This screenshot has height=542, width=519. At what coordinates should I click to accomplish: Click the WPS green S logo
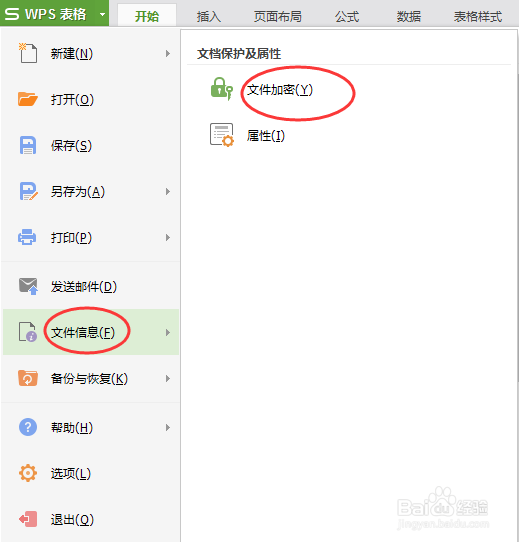pyautogui.click(x=12, y=14)
